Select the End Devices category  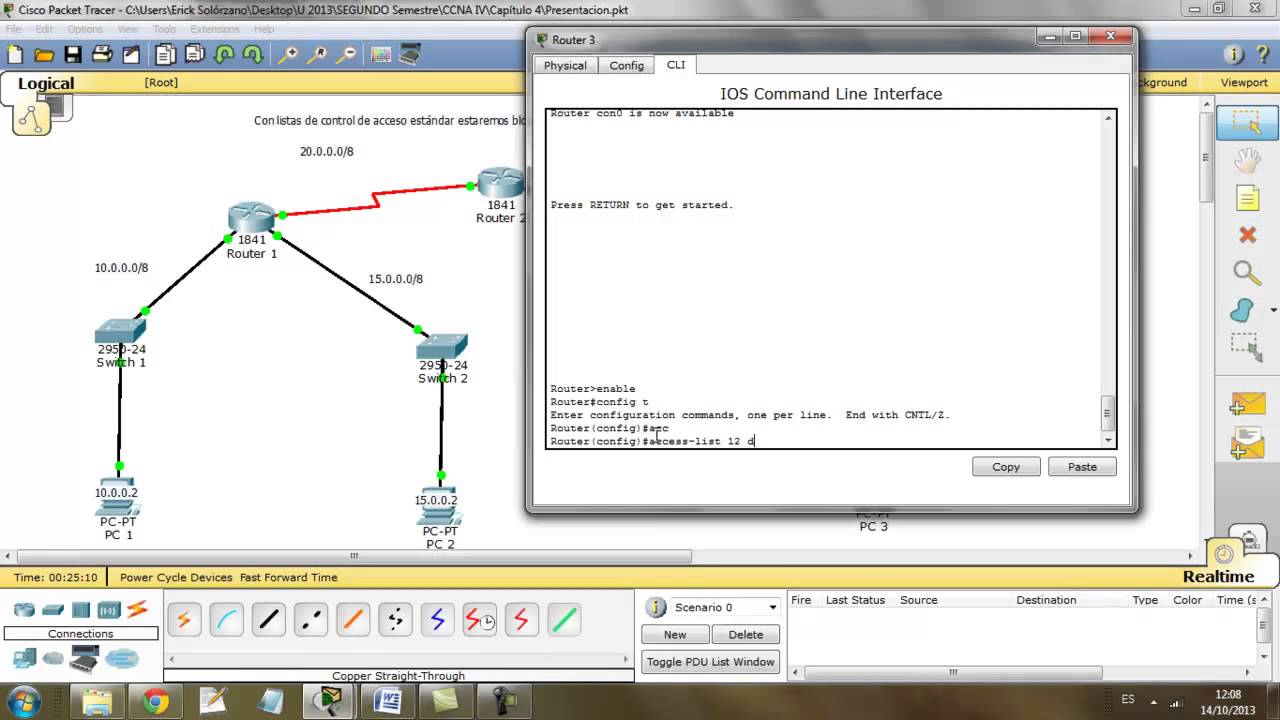25,658
